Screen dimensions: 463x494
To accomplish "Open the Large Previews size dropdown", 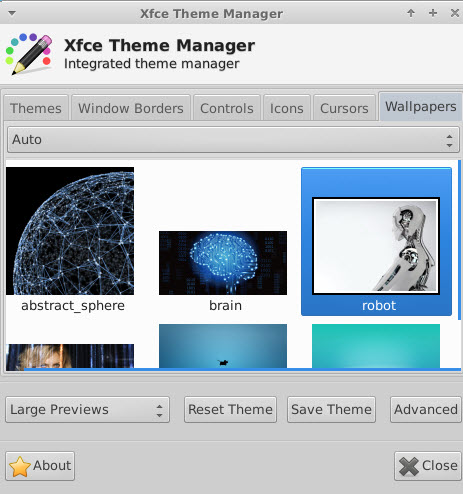I will pos(87,410).
